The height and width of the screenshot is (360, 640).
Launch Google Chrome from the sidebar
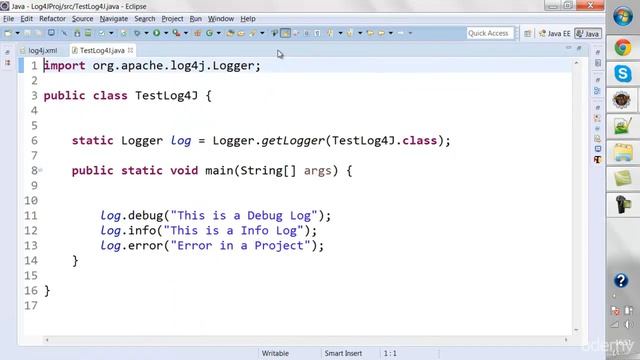(622, 48)
